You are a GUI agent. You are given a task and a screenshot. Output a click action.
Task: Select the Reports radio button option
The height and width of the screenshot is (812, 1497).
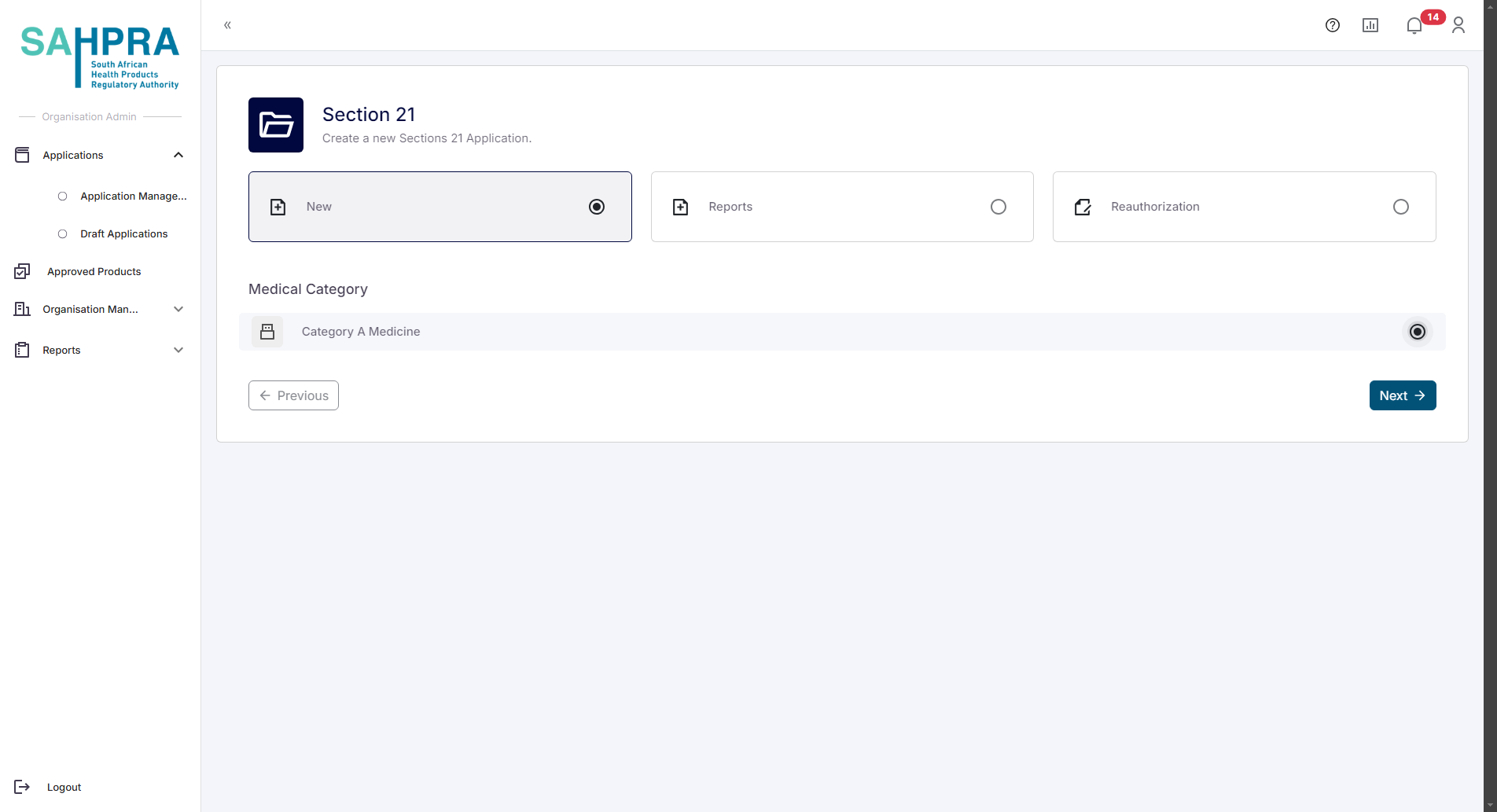(x=998, y=207)
